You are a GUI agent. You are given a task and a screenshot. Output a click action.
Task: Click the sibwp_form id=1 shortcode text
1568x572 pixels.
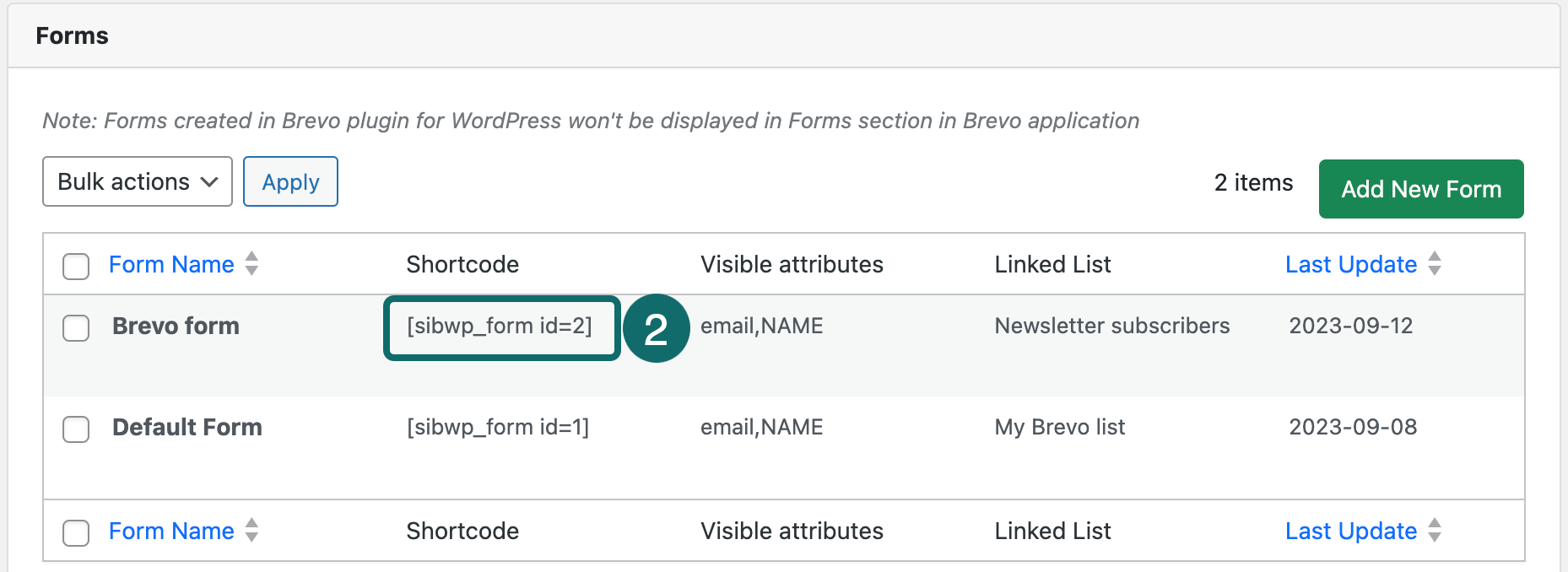point(498,427)
